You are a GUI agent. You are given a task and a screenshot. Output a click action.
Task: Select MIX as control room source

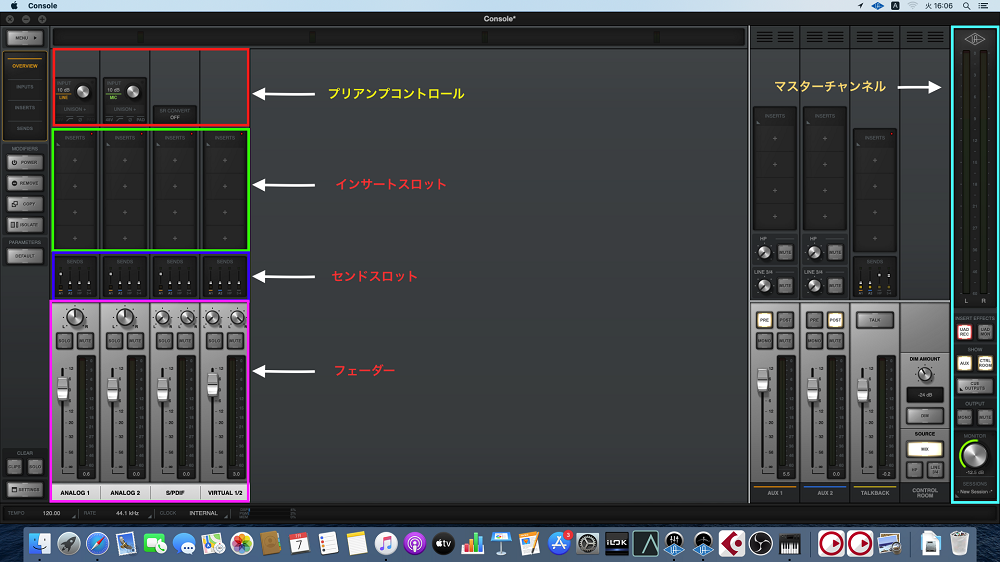click(x=925, y=449)
